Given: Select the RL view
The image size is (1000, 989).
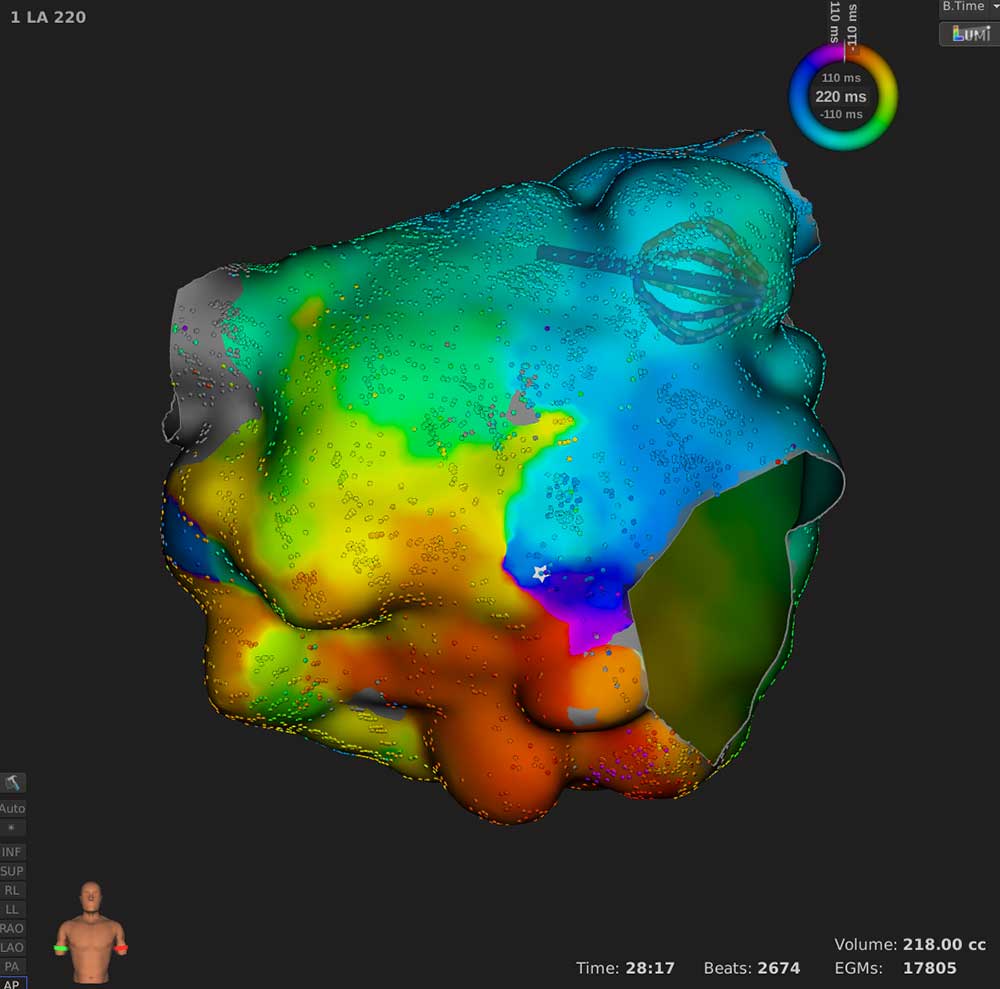Looking at the screenshot, I should tap(12, 890).
